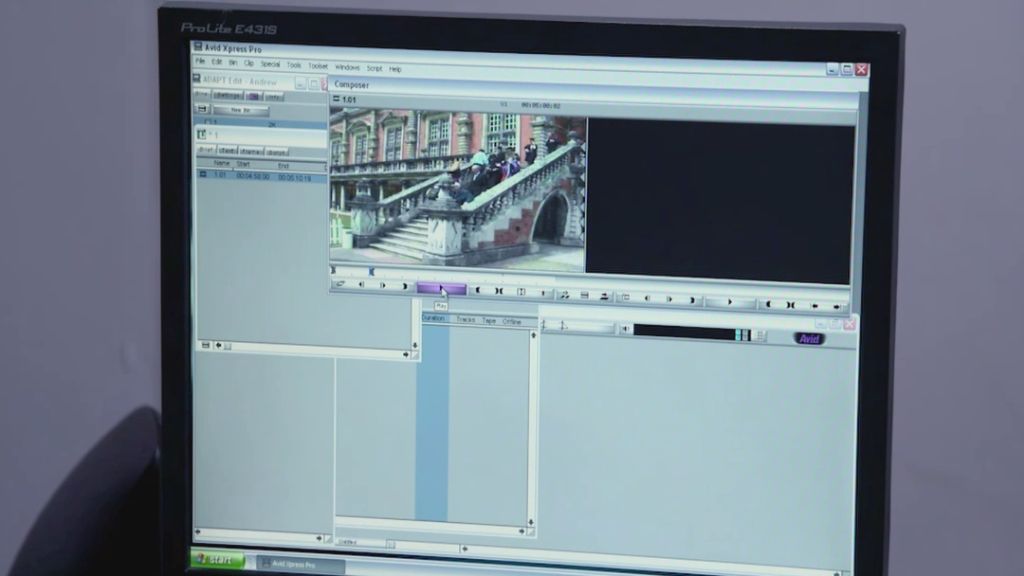This screenshot has width=1024, height=576.
Task: Step back one frame in the record monitor
Action: [x=647, y=298]
